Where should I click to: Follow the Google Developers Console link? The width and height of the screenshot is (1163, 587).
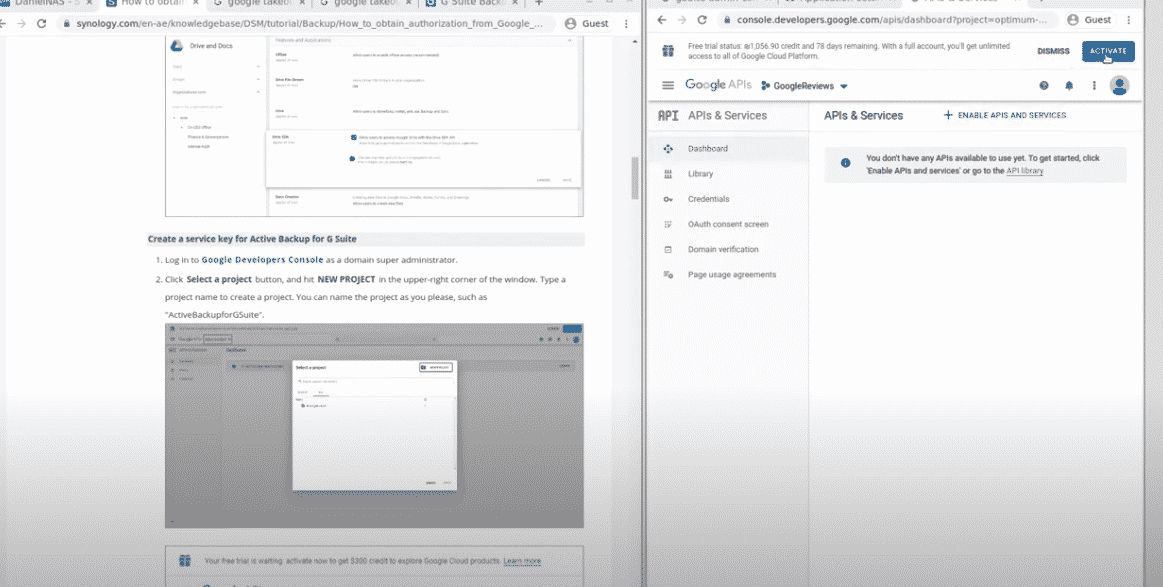click(x=262, y=260)
